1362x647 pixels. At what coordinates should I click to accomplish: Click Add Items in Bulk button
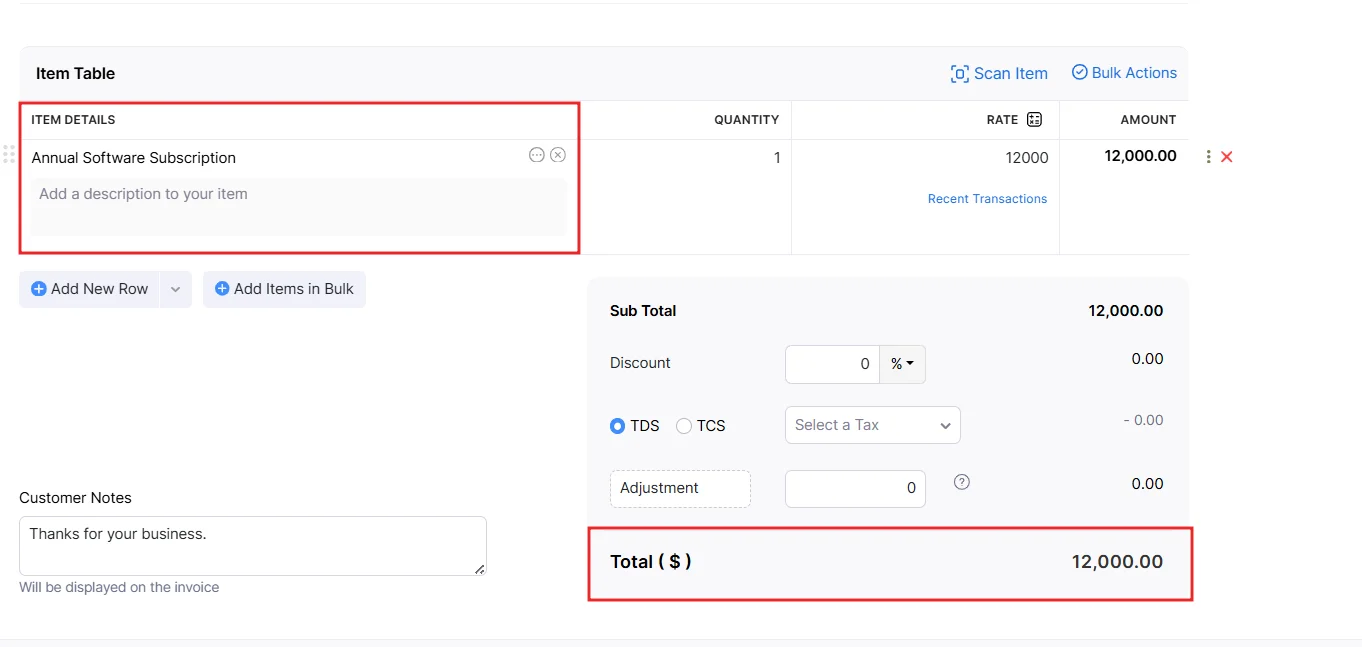(284, 289)
